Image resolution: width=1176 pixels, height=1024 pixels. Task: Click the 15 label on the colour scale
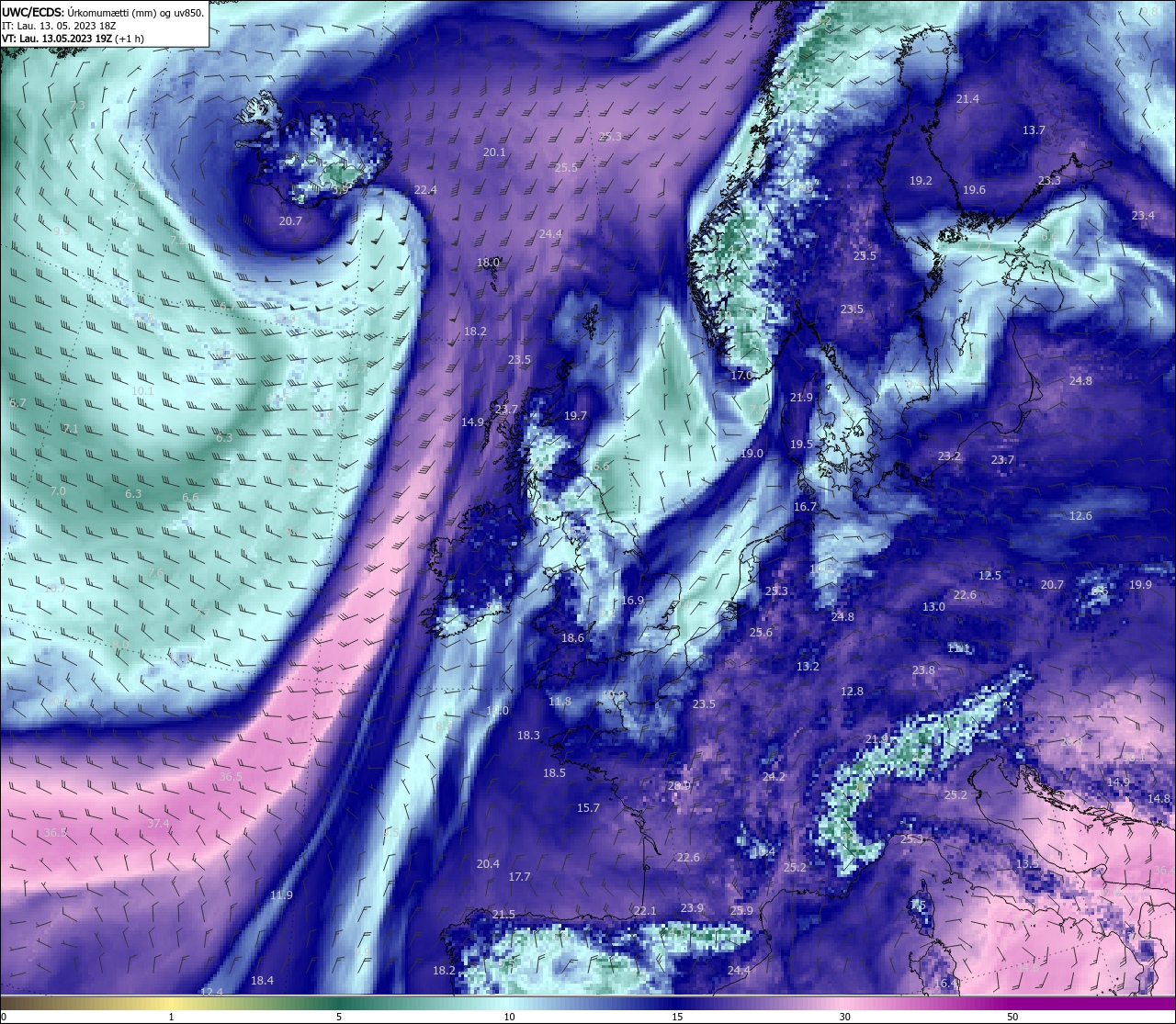[x=676, y=1017]
